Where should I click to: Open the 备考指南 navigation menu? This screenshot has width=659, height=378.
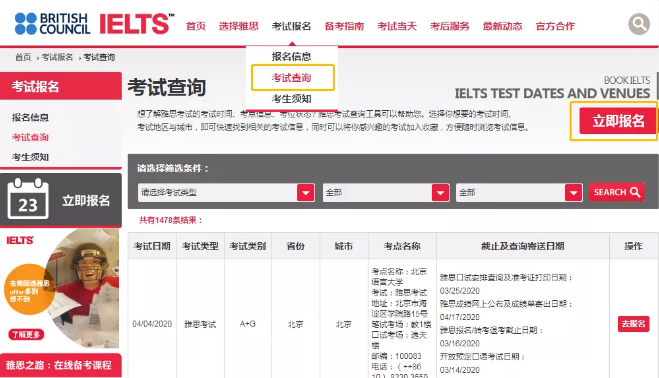[x=344, y=26]
